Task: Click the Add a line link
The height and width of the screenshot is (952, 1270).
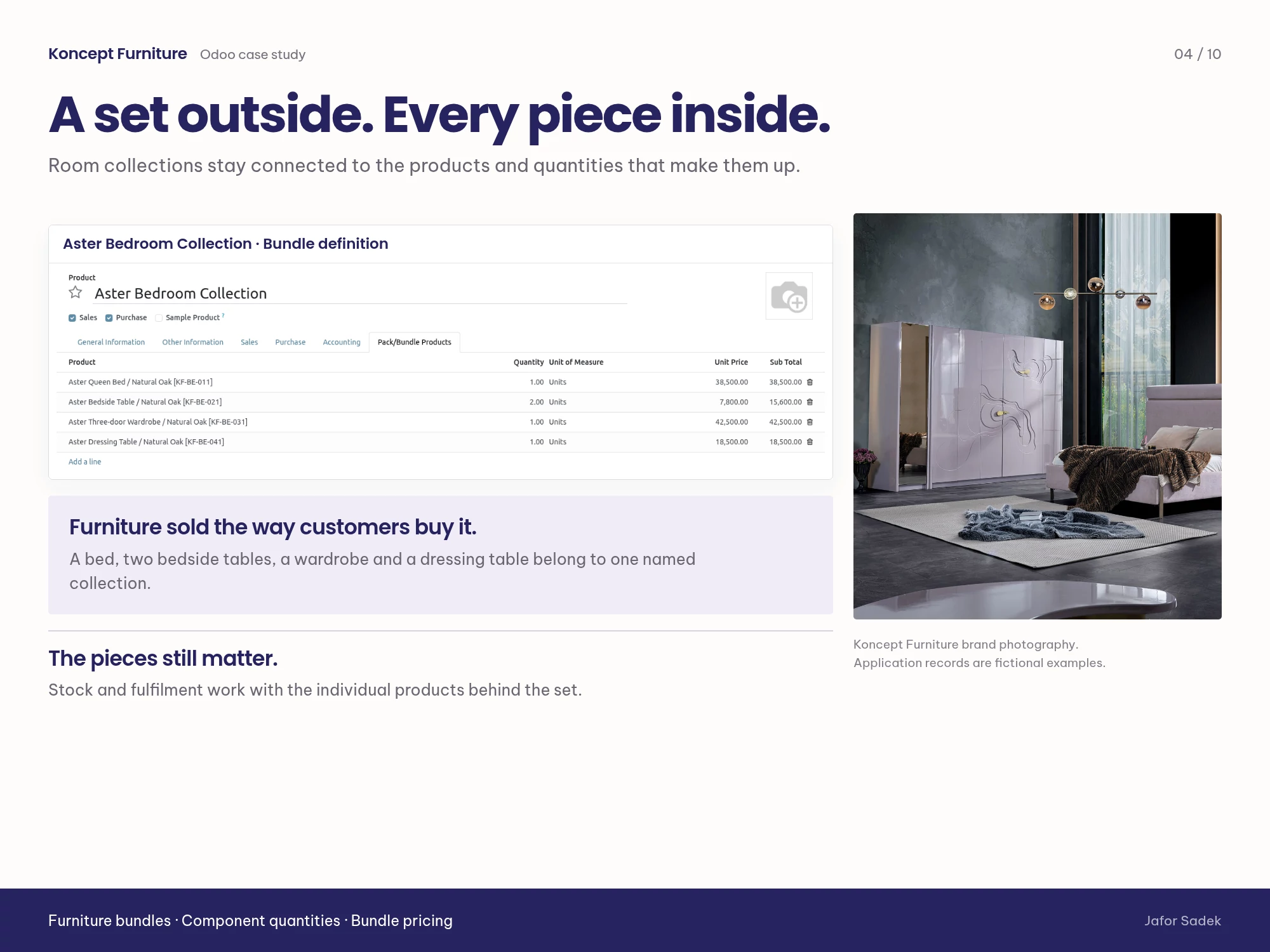Action: pos(84,461)
